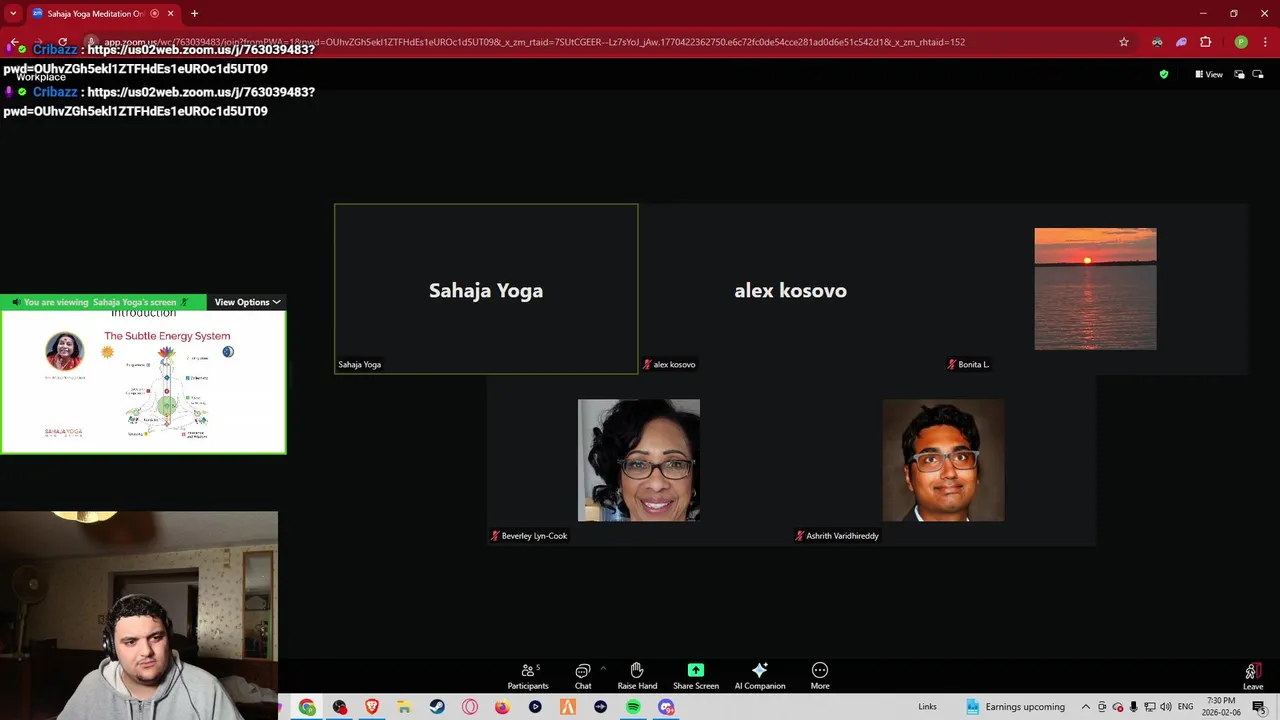Bookmark this page with the star icon
This screenshot has height=720, width=1280.
click(1124, 42)
